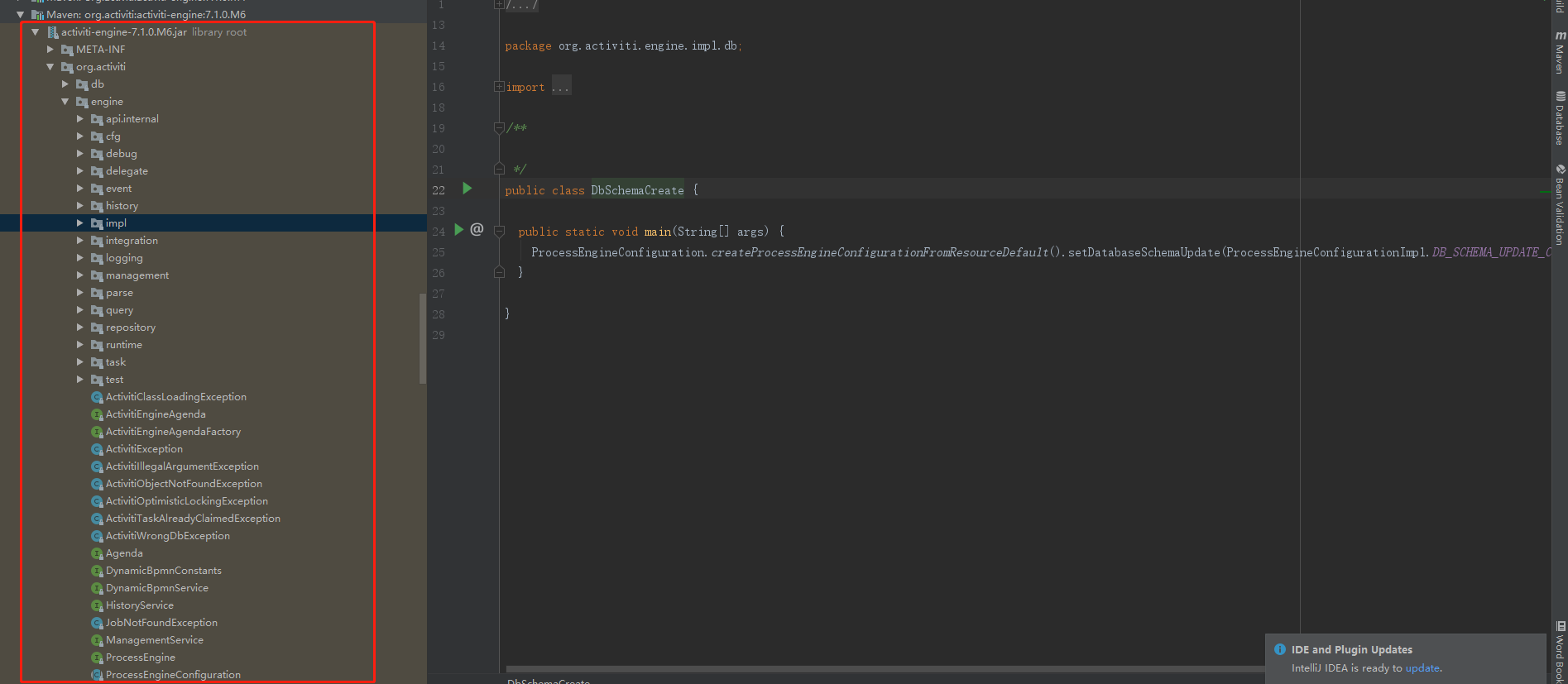The height and width of the screenshot is (684, 1568).
Task: Expand the impl package arrow
Action: pyautogui.click(x=79, y=223)
